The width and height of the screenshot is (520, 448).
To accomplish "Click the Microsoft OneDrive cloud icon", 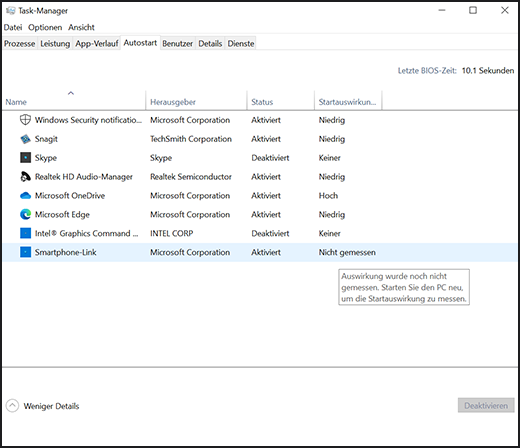I will pyautogui.click(x=25, y=195).
